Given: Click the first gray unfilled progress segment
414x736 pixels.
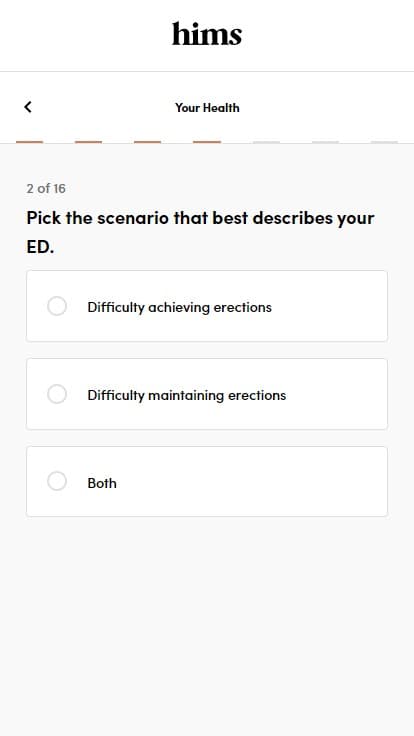Looking at the screenshot, I should tap(266, 142).
